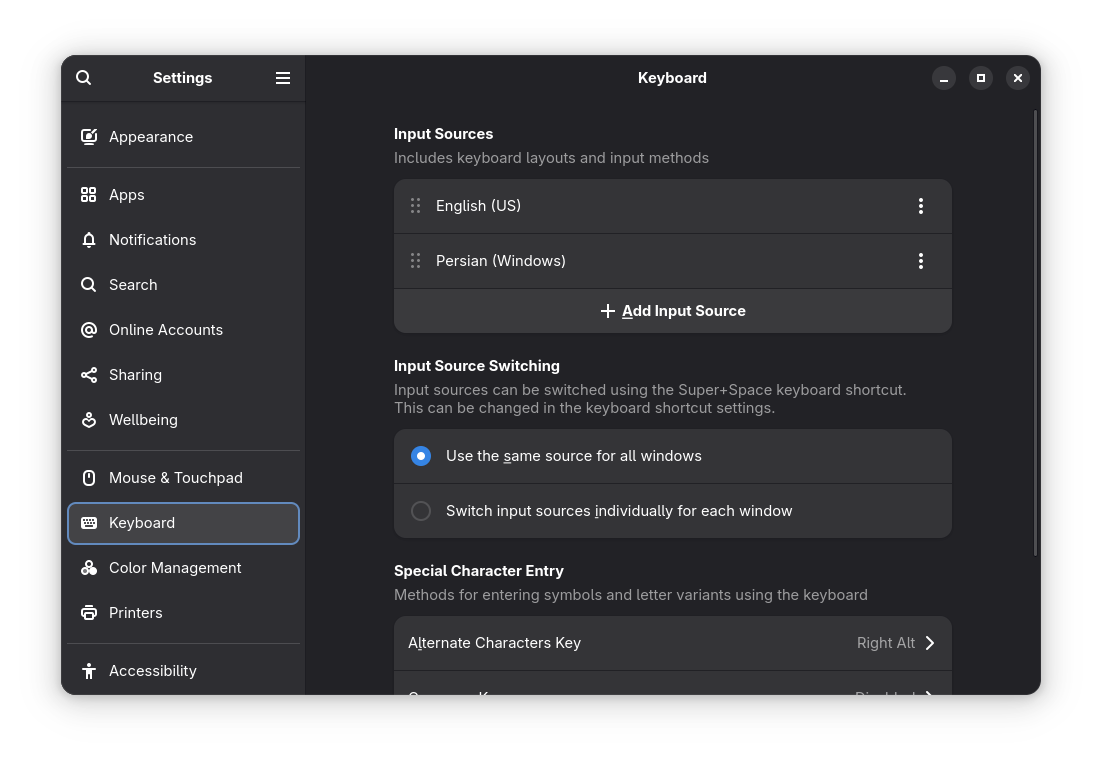Click the Printers icon in sidebar
Viewport: 1102px width, 762px height.
(x=89, y=613)
